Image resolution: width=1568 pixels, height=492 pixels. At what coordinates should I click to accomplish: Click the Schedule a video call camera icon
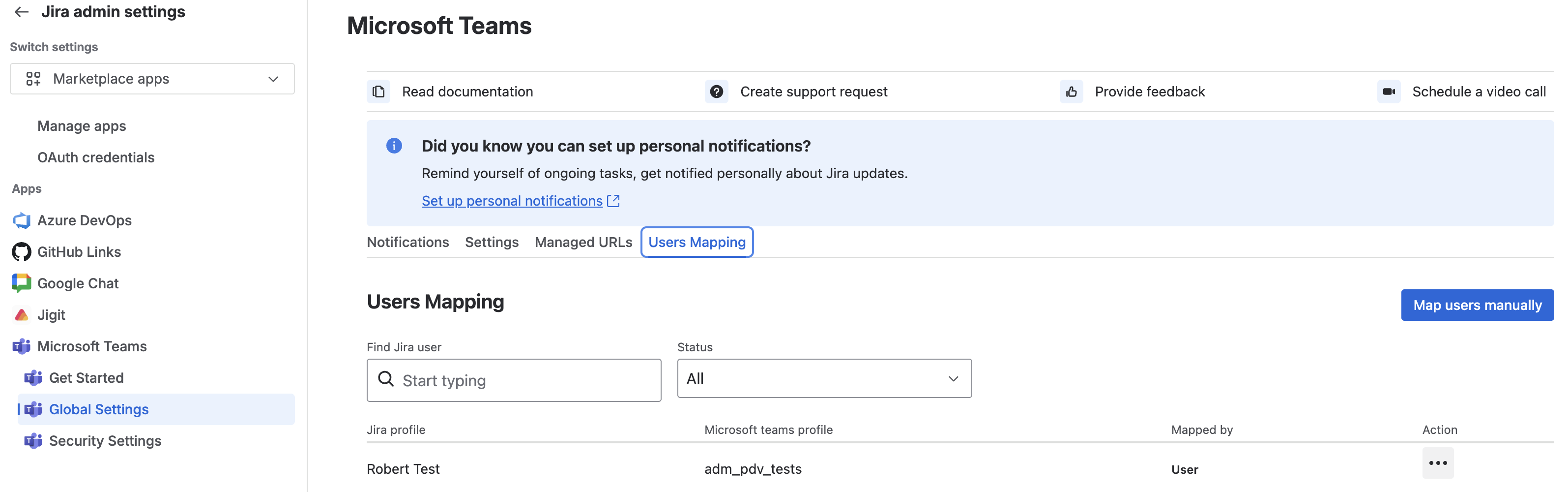pyautogui.click(x=1389, y=92)
